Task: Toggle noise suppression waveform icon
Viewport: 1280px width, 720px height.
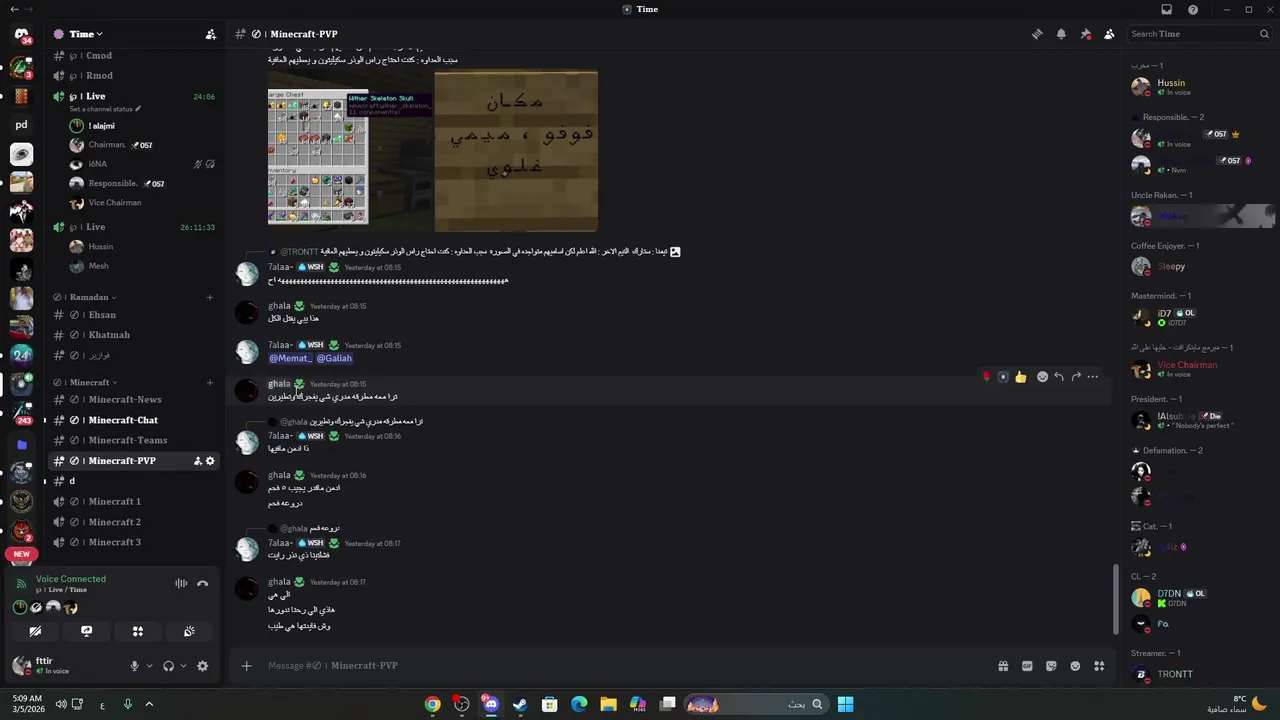Action: [181, 583]
